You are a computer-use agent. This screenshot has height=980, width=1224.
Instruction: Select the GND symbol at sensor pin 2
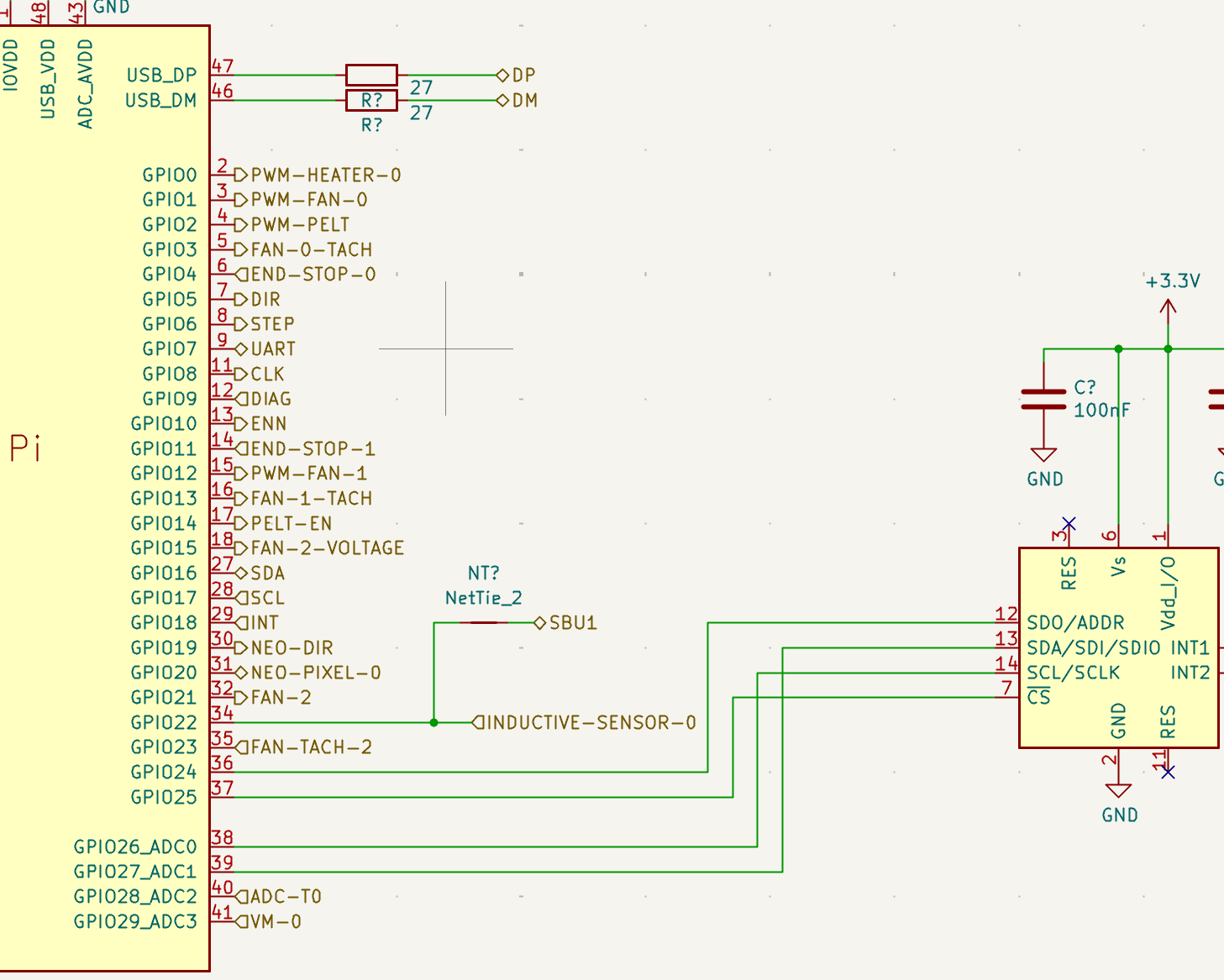1118,792
